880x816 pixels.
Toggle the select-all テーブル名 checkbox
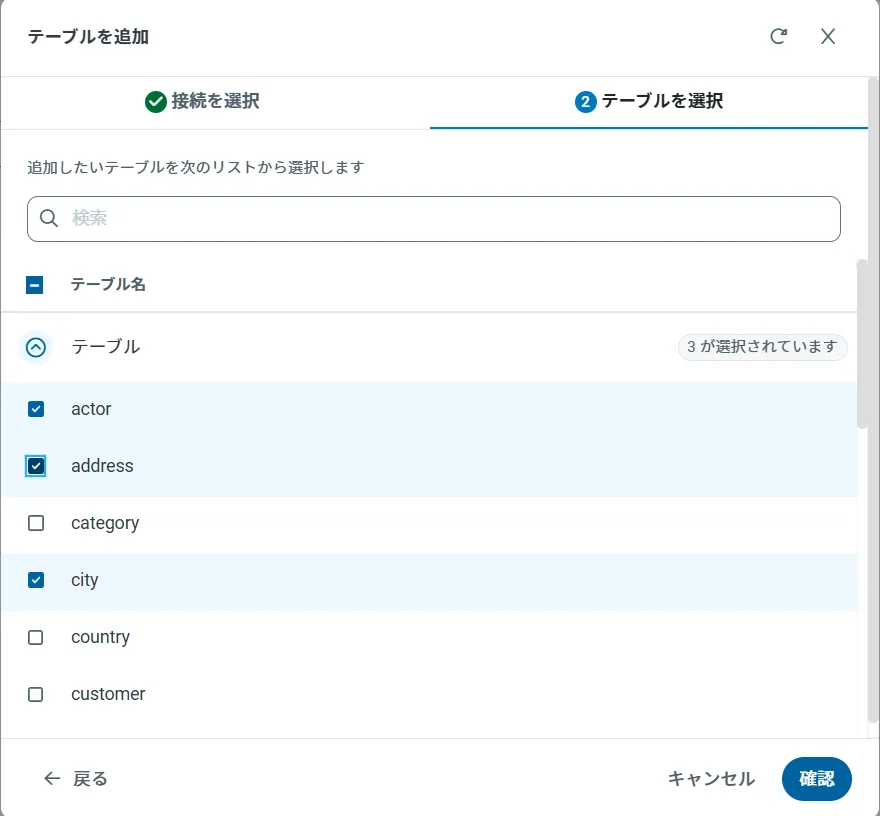click(35, 285)
